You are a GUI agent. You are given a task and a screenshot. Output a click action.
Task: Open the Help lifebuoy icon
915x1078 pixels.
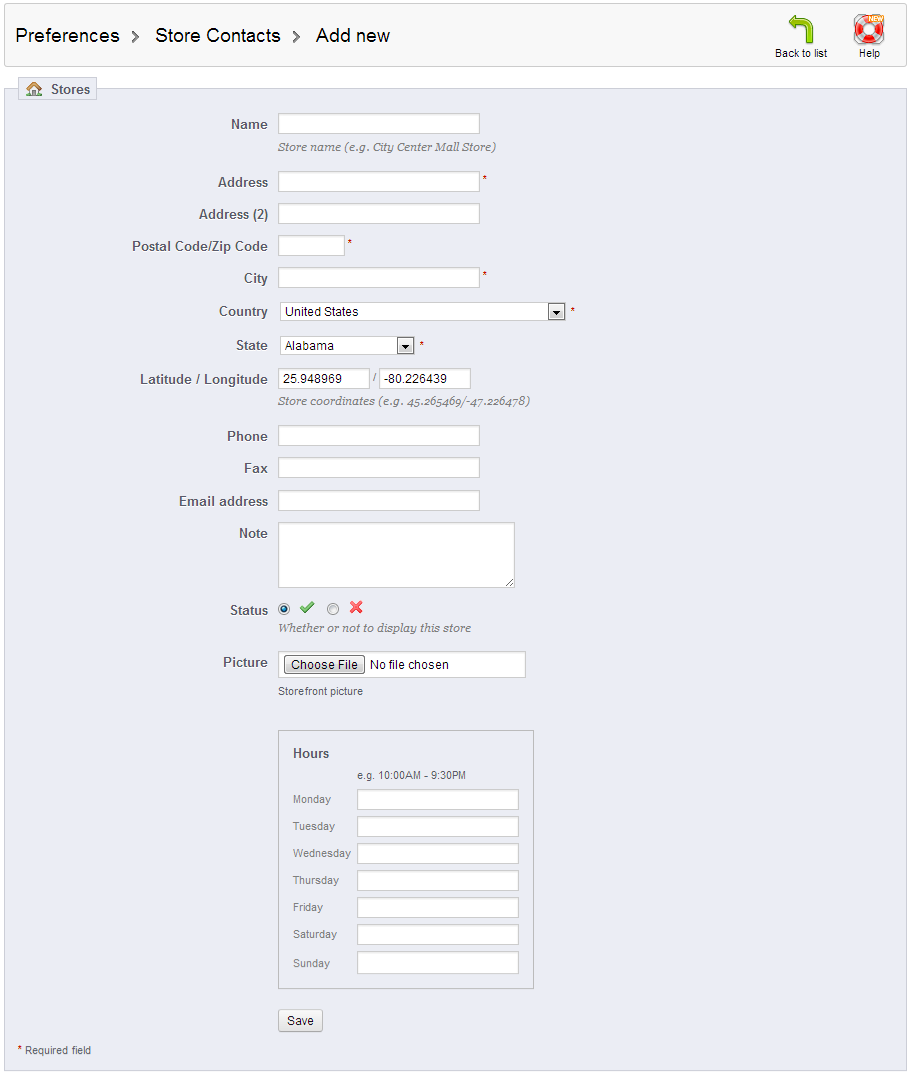[x=868, y=30]
